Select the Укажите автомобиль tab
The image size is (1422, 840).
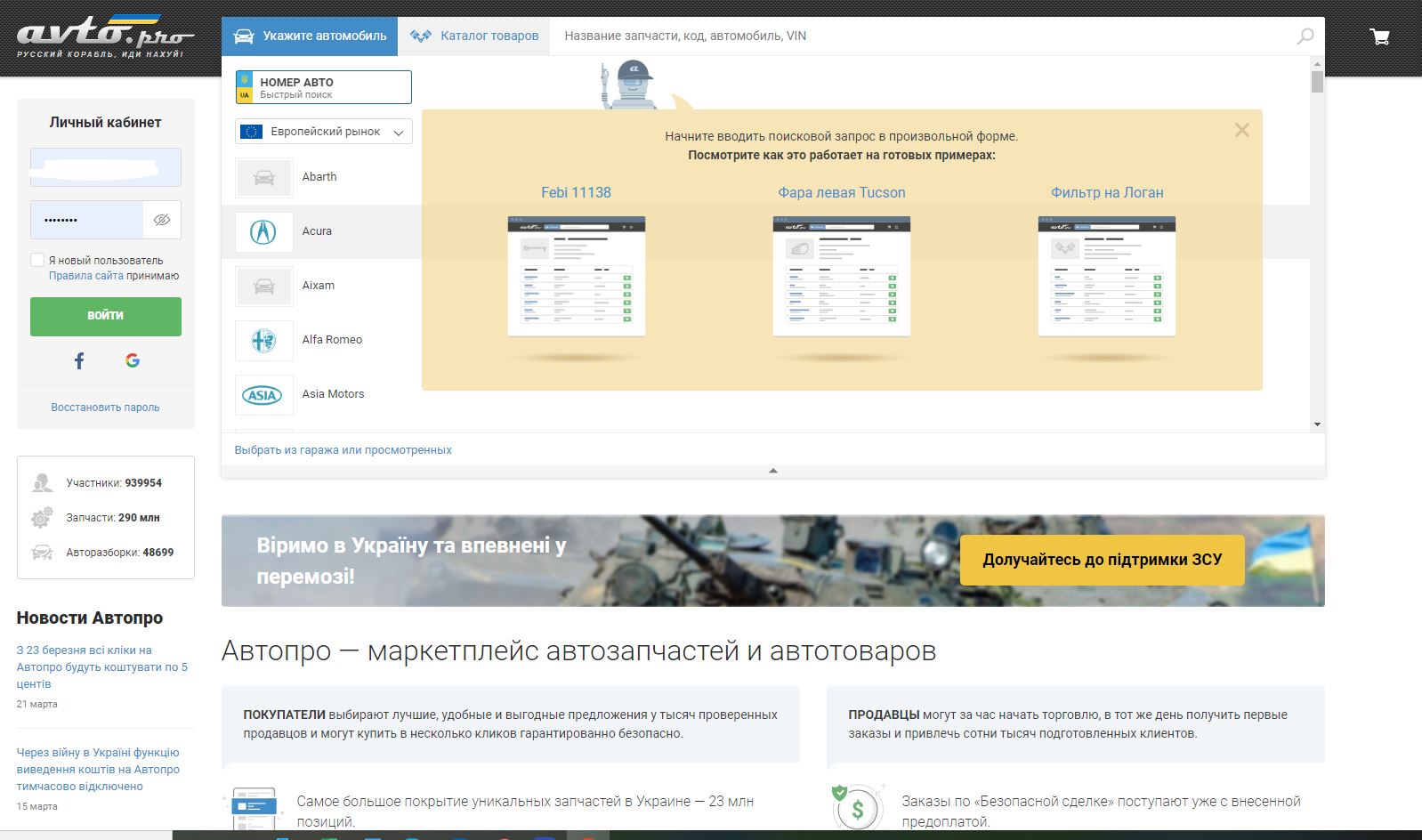coord(310,36)
